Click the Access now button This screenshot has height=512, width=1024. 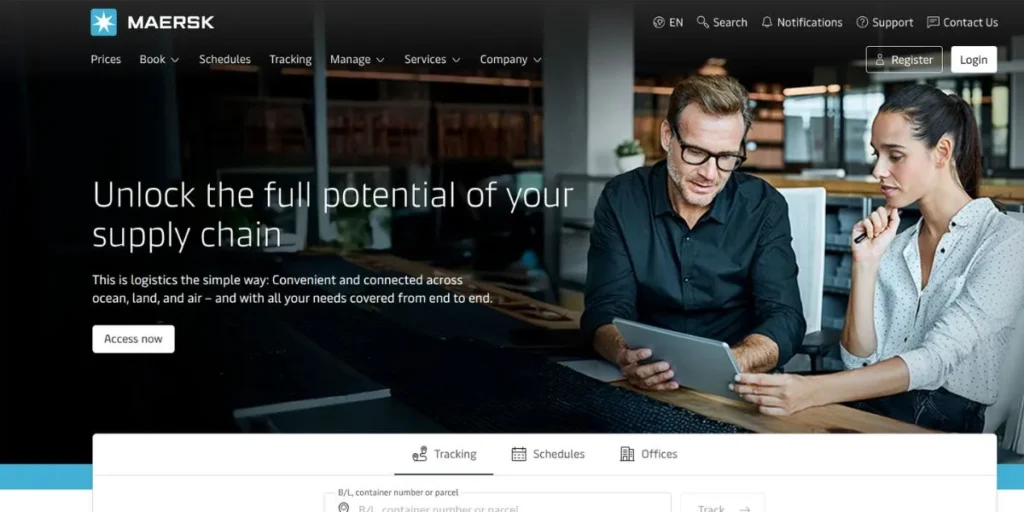click(x=133, y=339)
